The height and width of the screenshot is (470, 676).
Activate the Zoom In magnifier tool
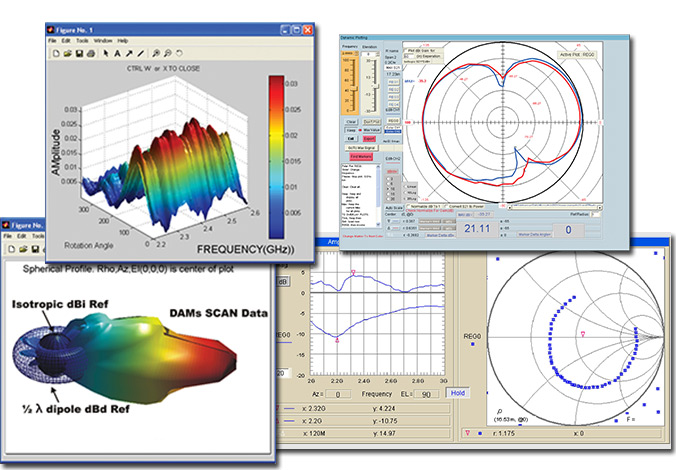coord(156,53)
